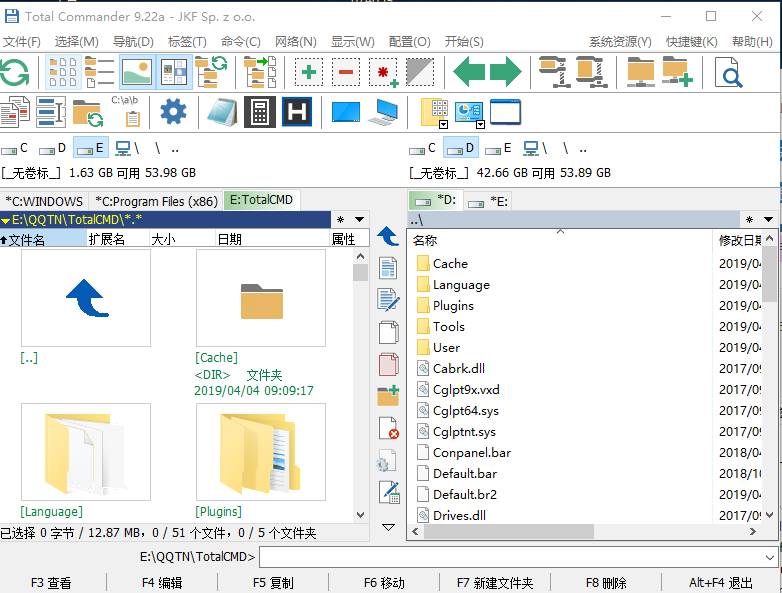Click F3 查看 button

[x=51, y=583]
